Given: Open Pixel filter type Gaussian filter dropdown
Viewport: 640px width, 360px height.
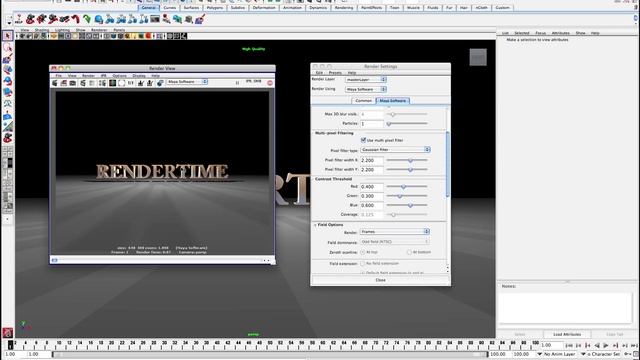Looking at the screenshot, I should pyautogui.click(x=395, y=150).
